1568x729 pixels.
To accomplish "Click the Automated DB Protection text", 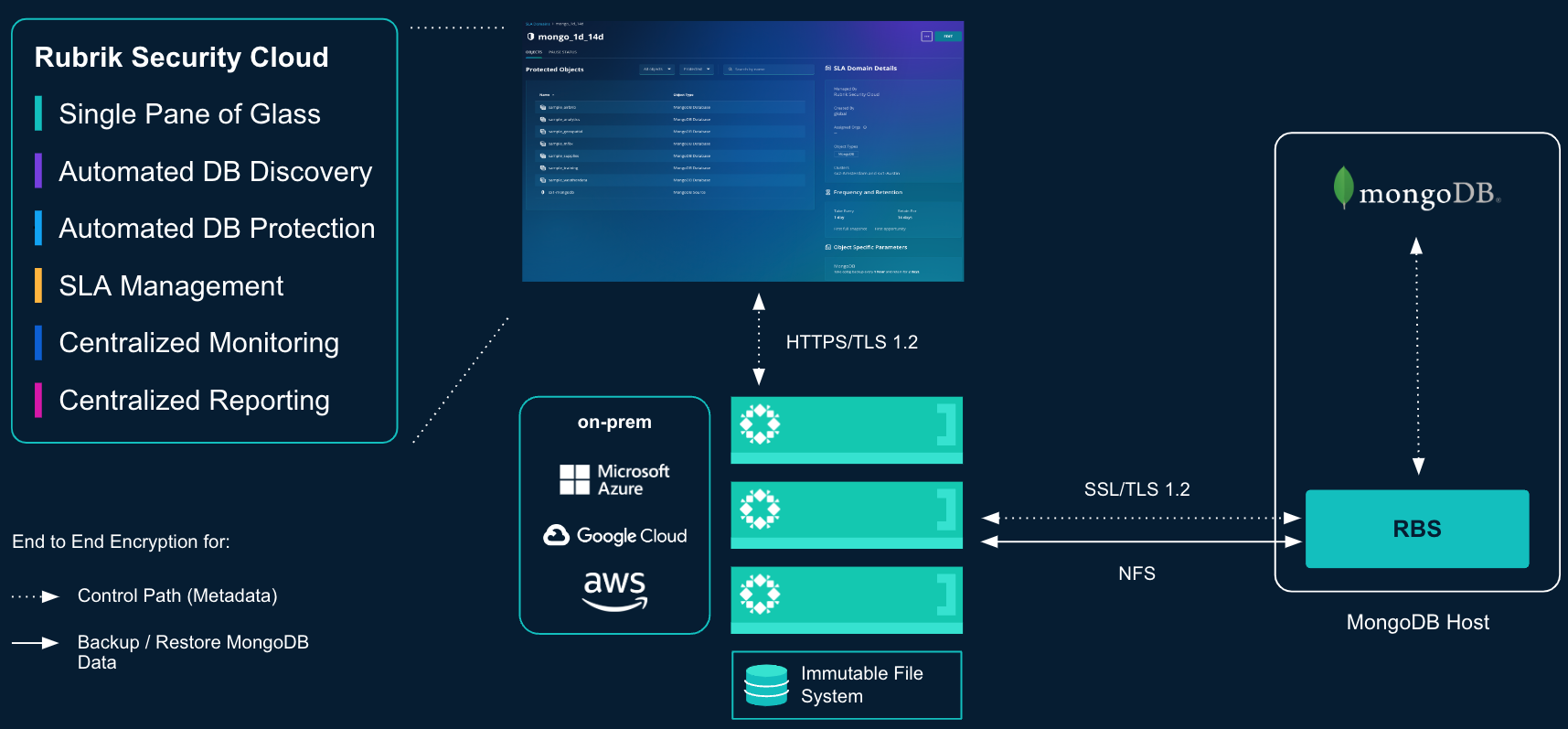I will point(218,228).
